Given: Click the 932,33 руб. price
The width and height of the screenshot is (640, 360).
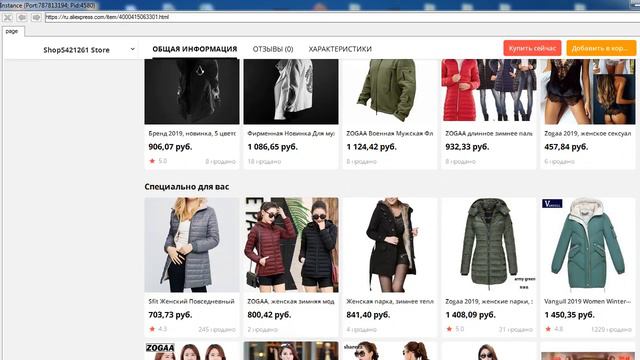Looking at the screenshot, I should pyautogui.click(x=467, y=147).
